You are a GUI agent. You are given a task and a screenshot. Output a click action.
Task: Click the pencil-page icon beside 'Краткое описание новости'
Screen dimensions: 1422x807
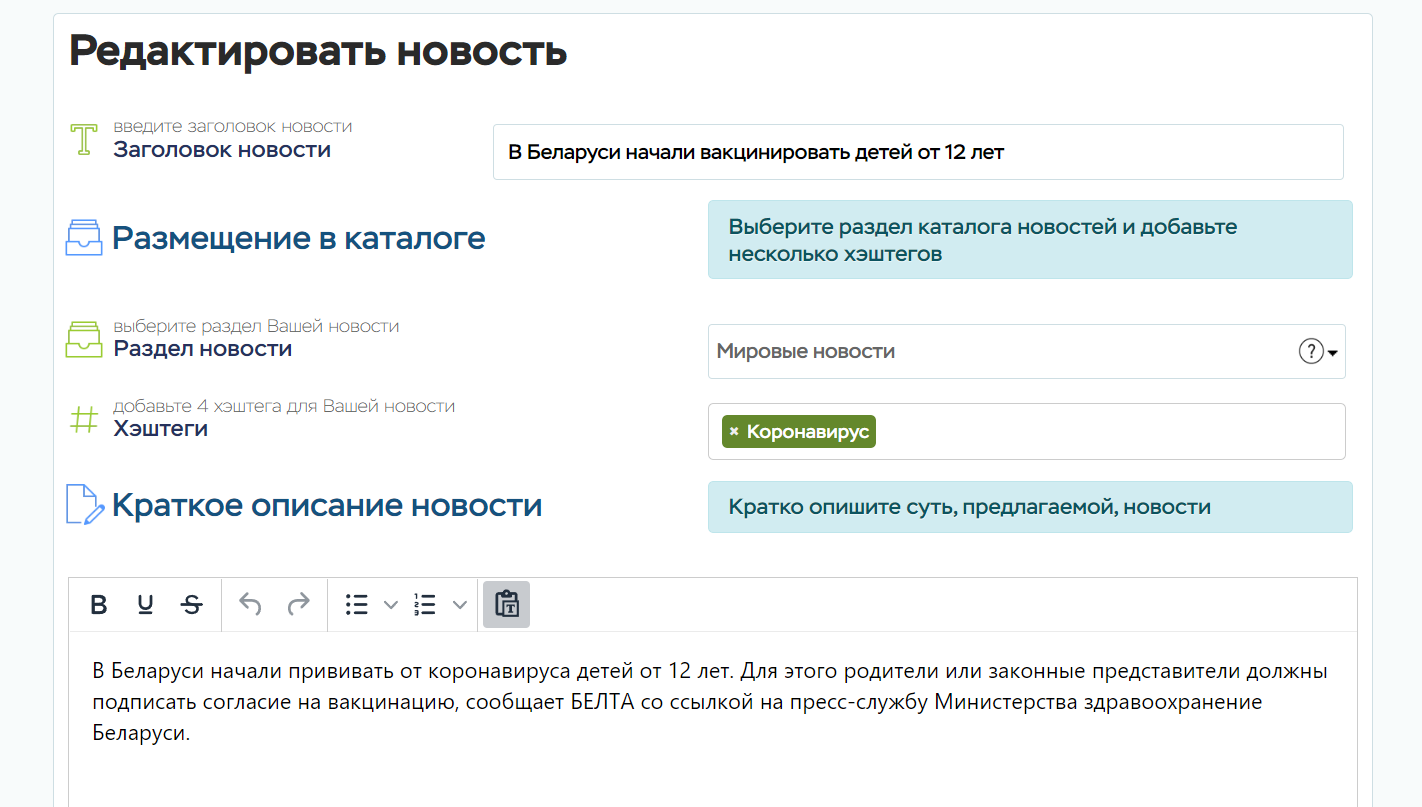point(84,505)
